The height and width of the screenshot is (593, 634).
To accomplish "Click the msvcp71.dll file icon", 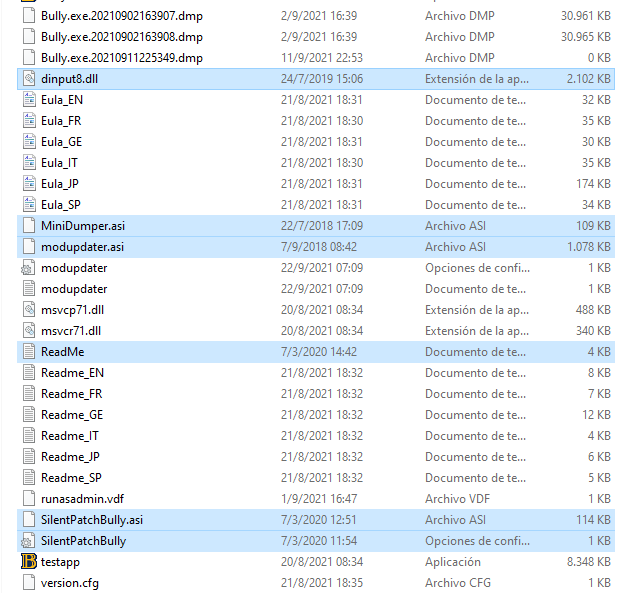I will click(x=29, y=310).
